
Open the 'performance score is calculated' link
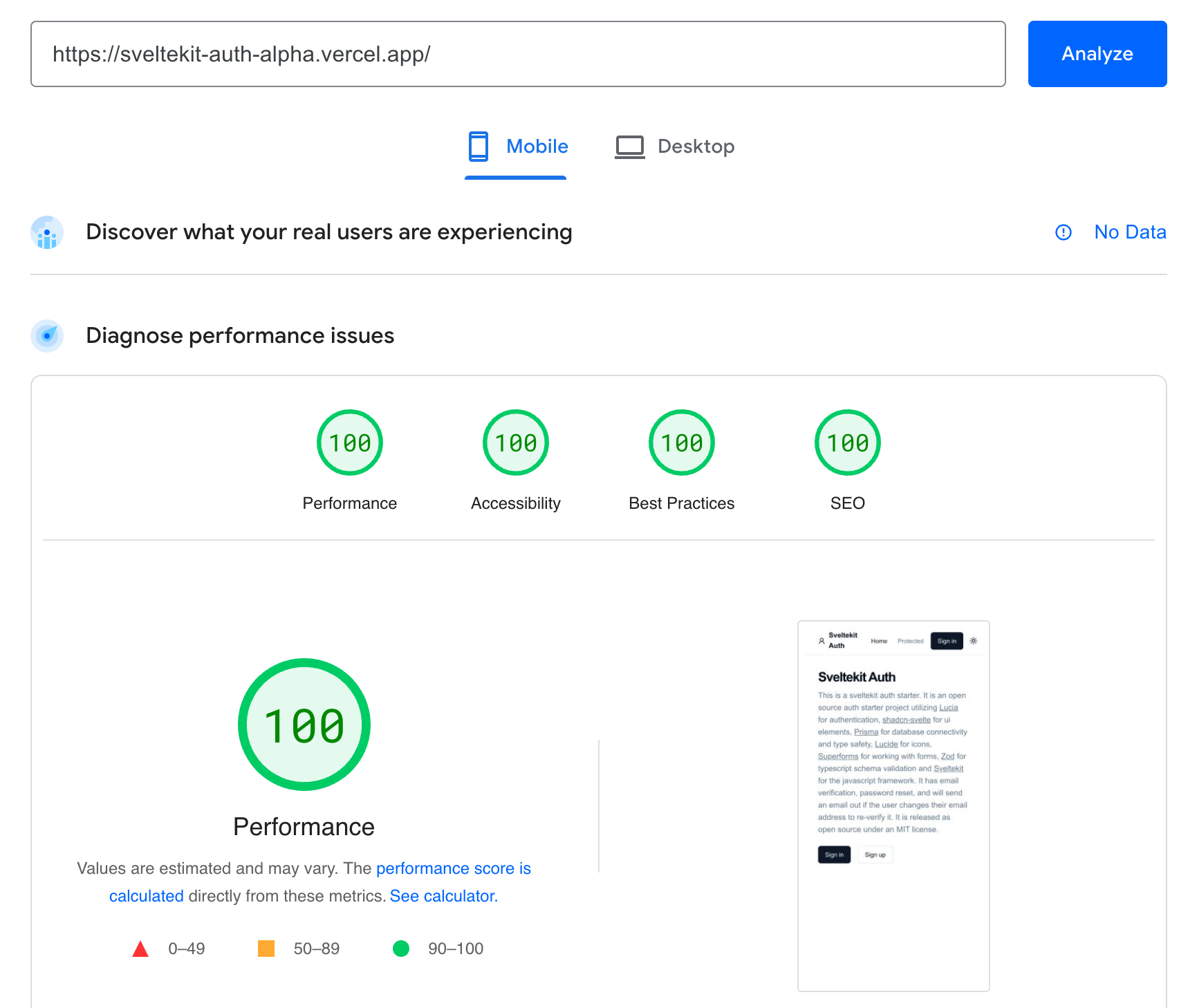(x=454, y=868)
